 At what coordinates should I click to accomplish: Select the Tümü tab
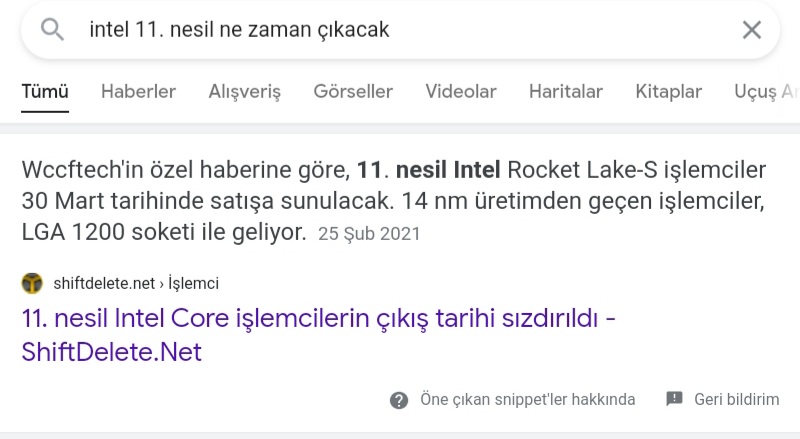[x=45, y=92]
